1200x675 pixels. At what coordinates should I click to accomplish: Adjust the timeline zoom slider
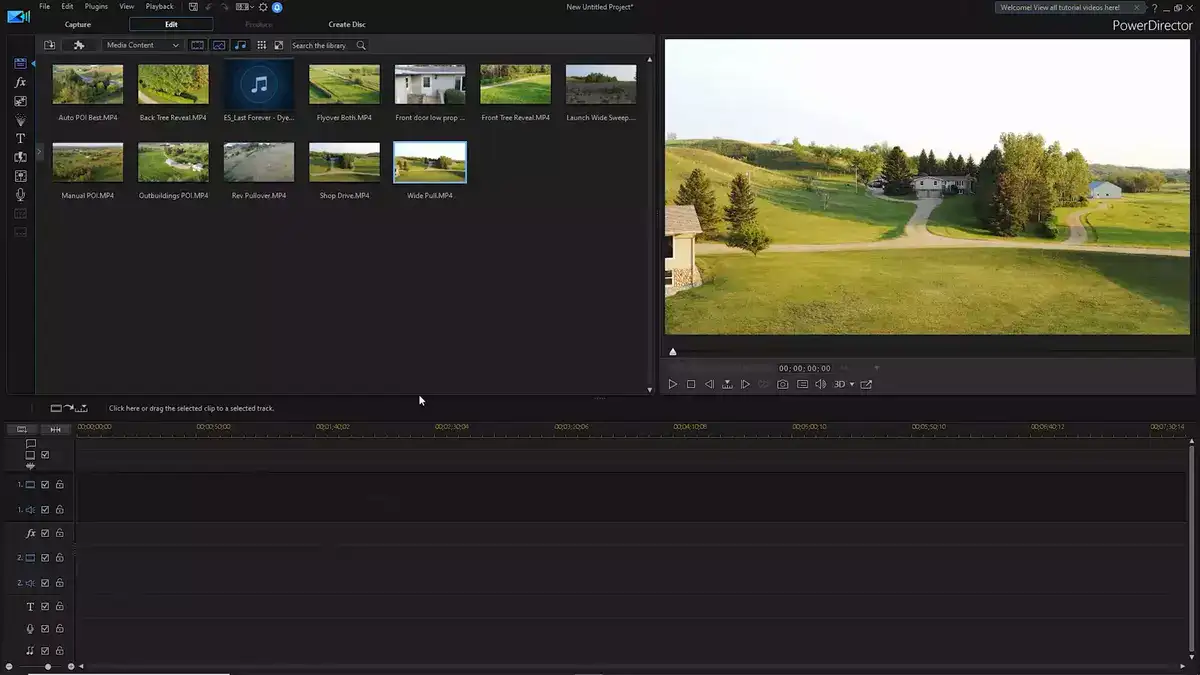[x=48, y=666]
